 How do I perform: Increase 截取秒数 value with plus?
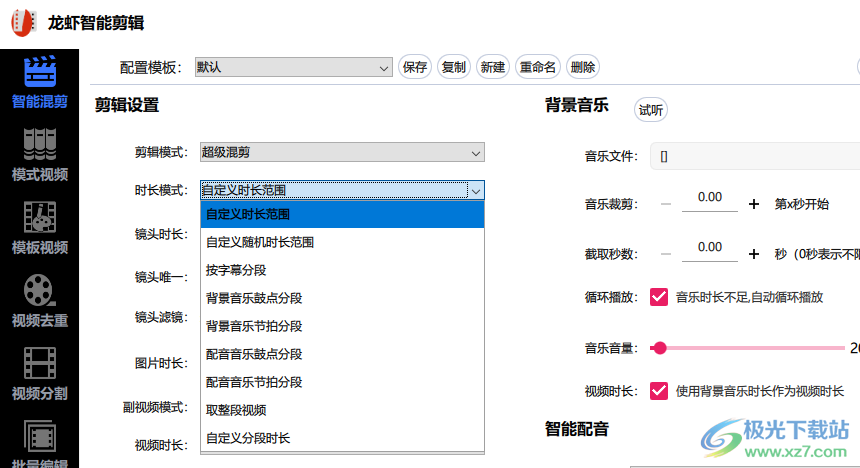tap(754, 254)
